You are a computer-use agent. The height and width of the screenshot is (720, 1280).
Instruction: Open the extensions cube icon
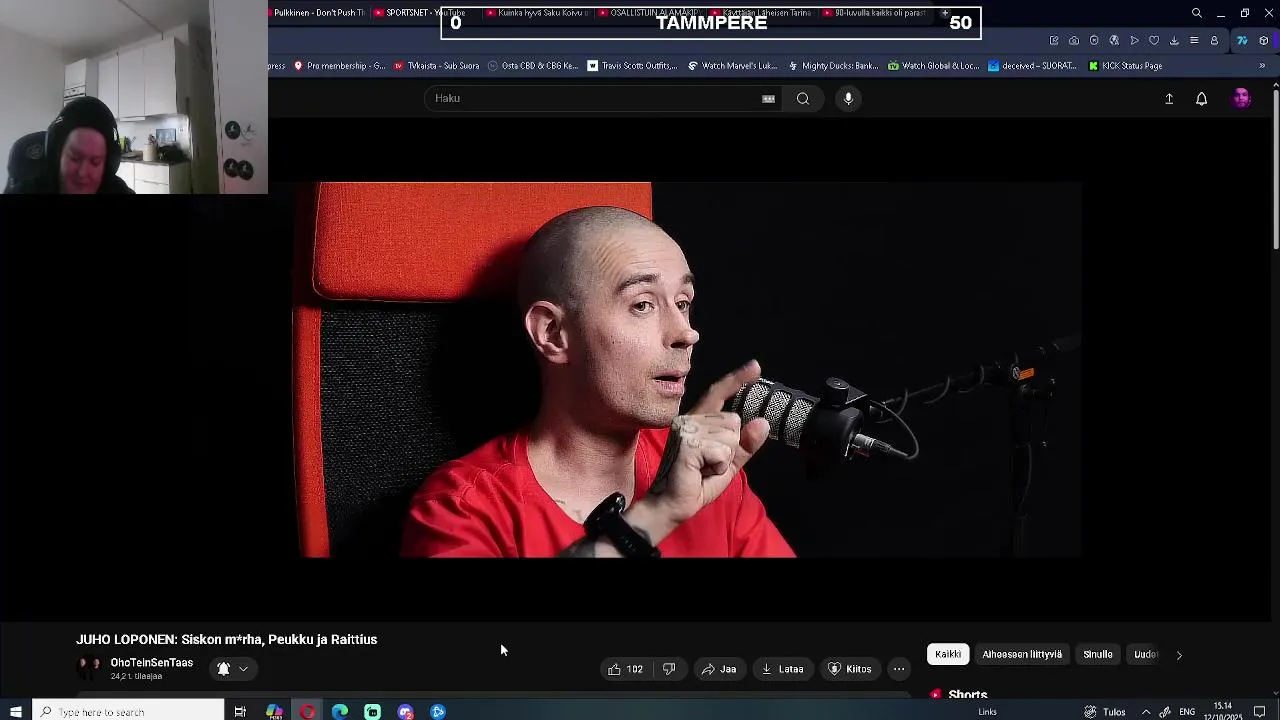(1264, 41)
